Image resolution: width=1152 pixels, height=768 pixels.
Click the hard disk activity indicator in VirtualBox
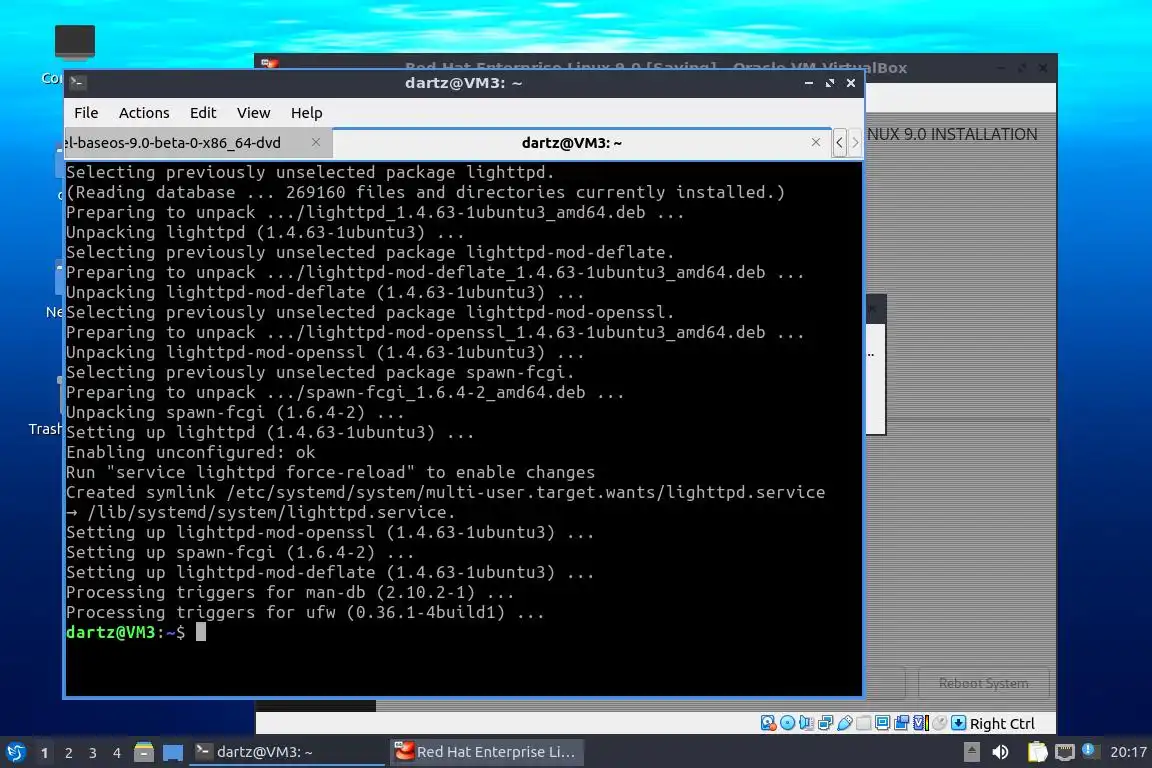[768, 723]
